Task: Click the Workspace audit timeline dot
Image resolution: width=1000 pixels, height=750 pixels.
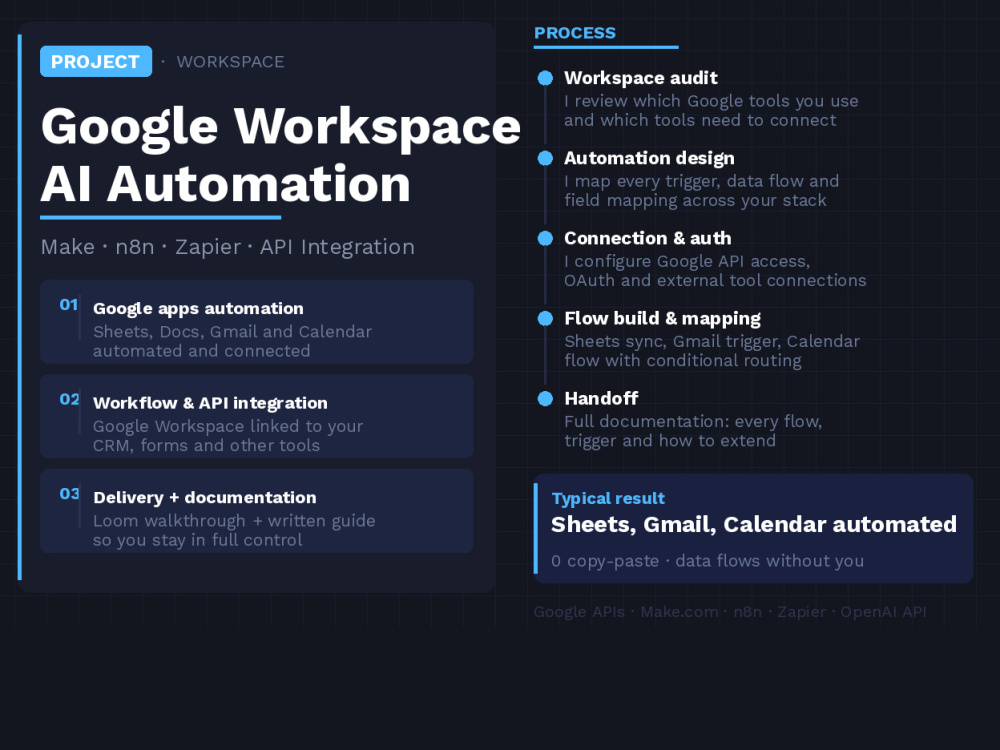Action: tap(545, 78)
